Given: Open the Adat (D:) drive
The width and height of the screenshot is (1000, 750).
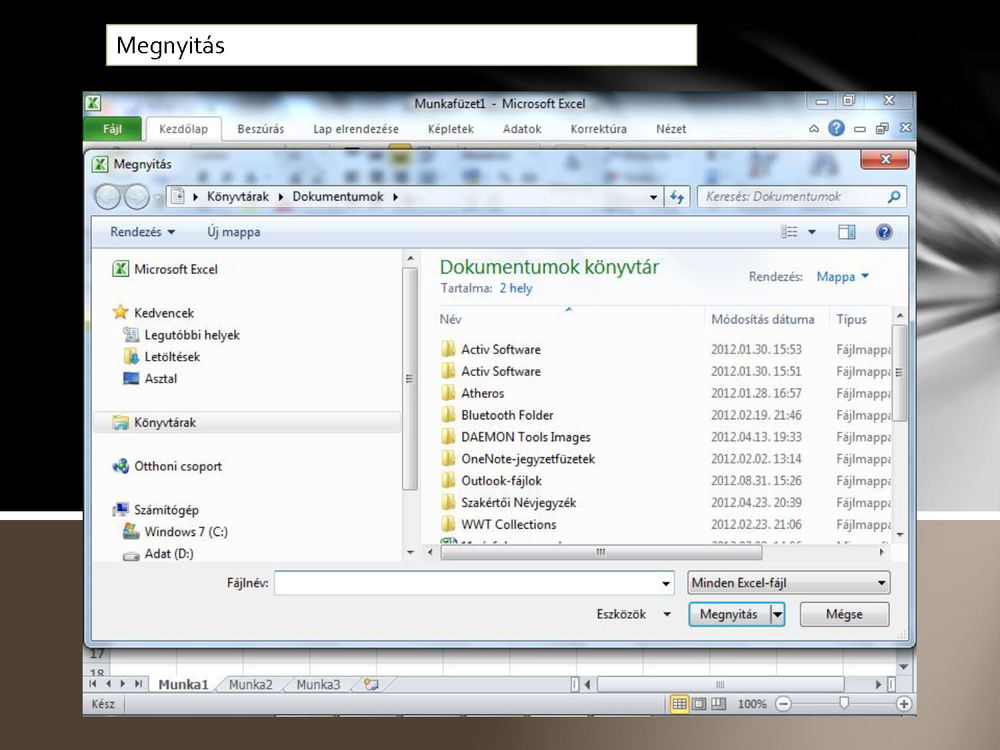Looking at the screenshot, I should pos(158,554).
